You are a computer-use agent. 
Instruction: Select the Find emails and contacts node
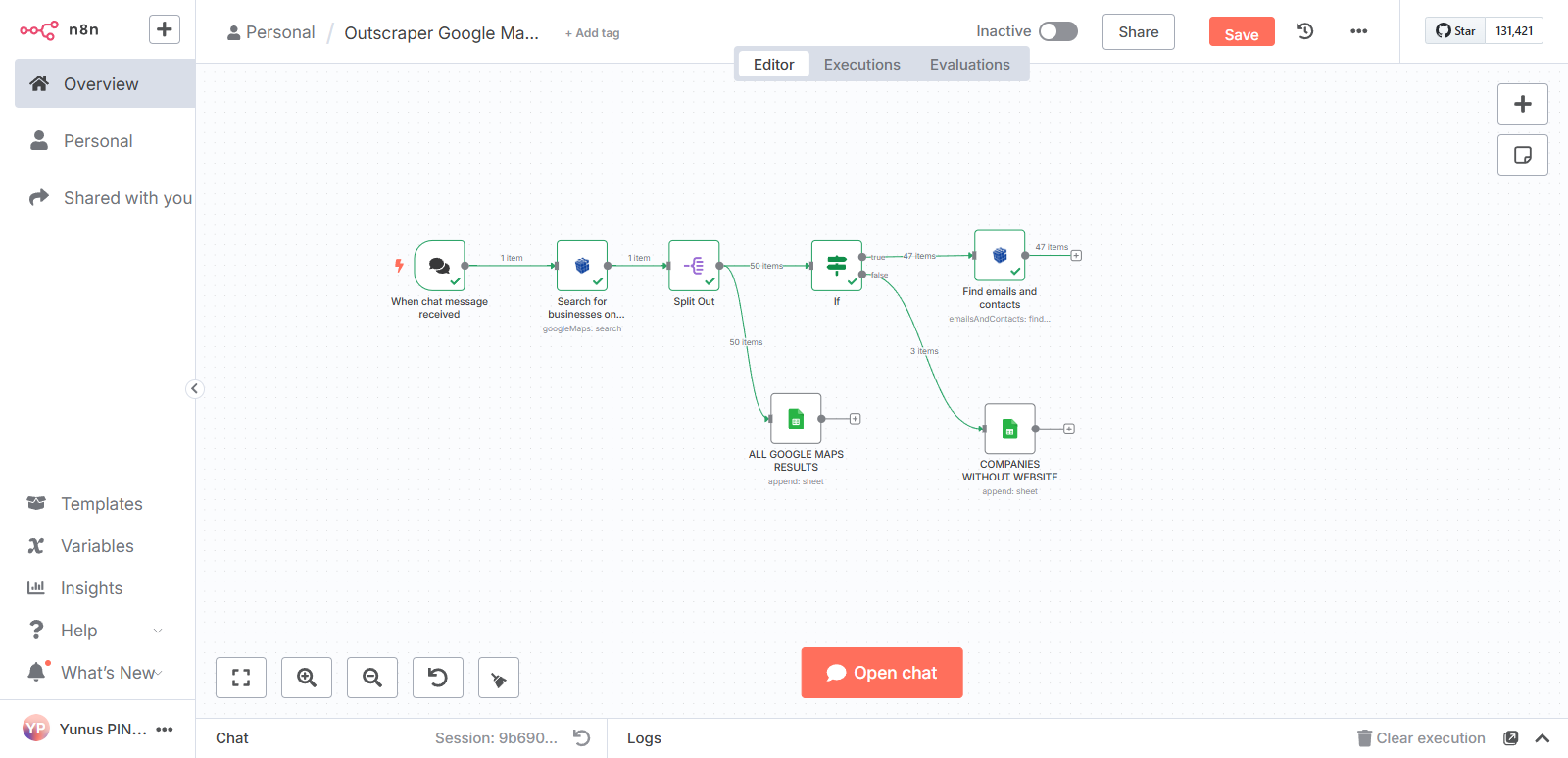1000,256
